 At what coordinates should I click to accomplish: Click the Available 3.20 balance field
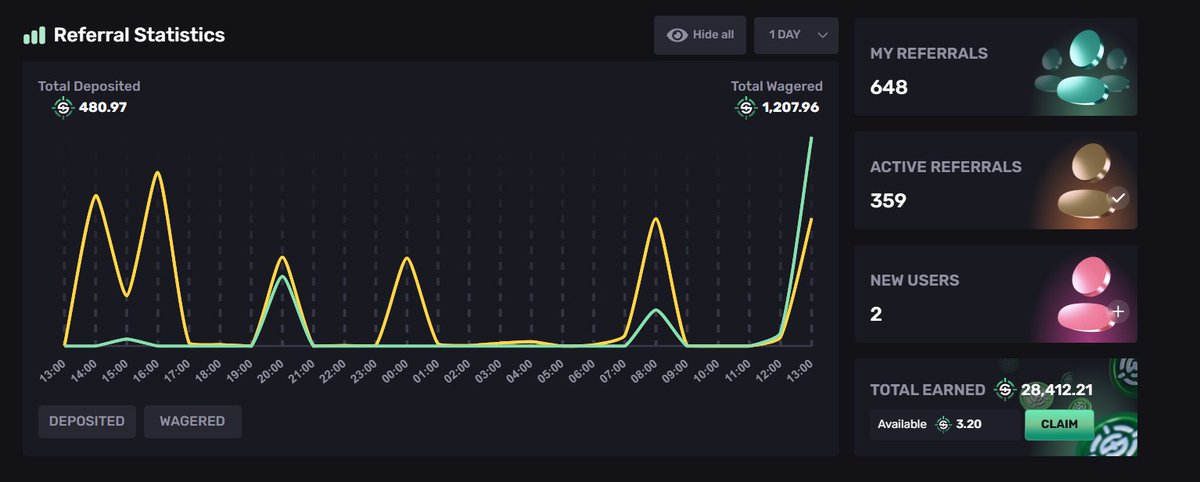[x=947, y=424]
